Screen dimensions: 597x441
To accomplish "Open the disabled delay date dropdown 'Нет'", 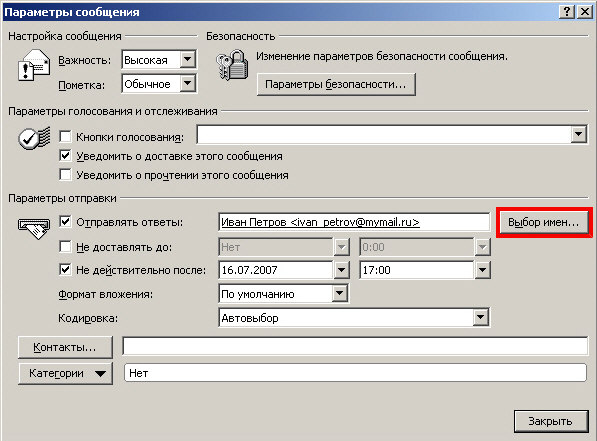I will pyautogui.click(x=342, y=247).
